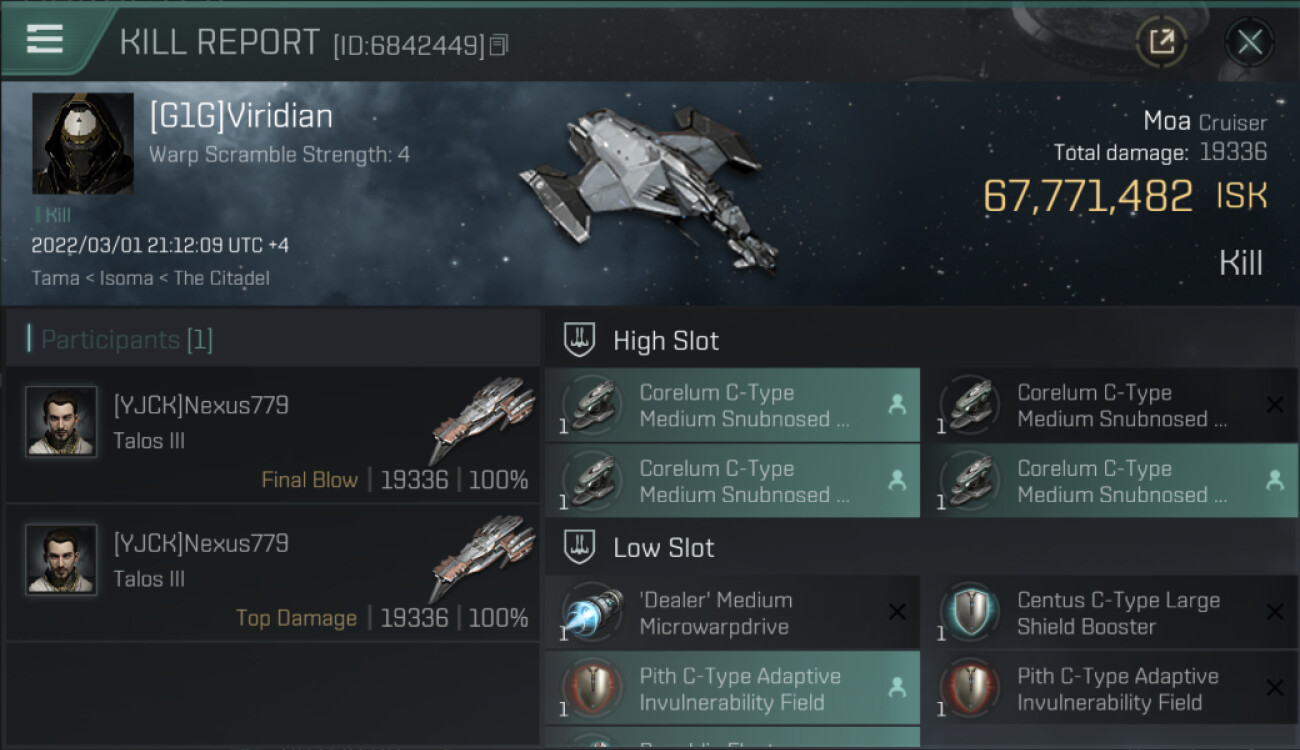Click the Tama system location link
The height and width of the screenshot is (750, 1300).
56,278
